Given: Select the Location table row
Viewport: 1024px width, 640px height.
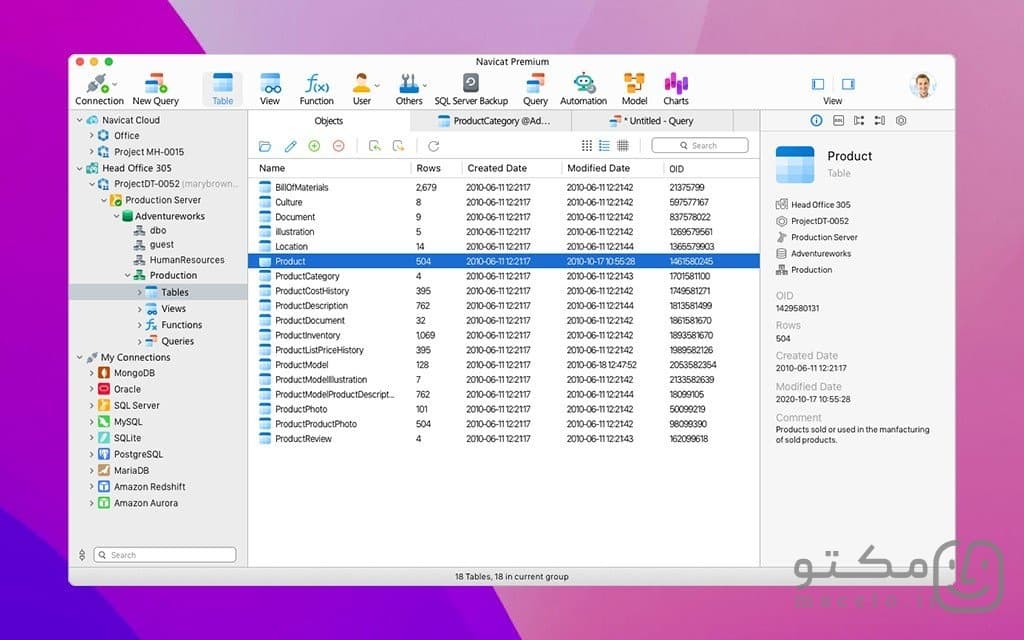Looking at the screenshot, I should coord(504,246).
